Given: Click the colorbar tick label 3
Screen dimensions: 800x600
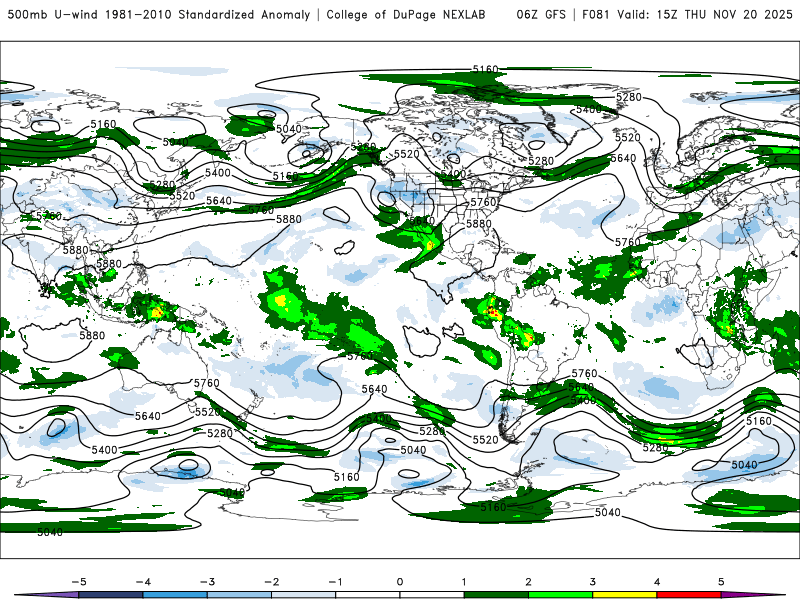Looking at the screenshot, I should (x=592, y=582).
